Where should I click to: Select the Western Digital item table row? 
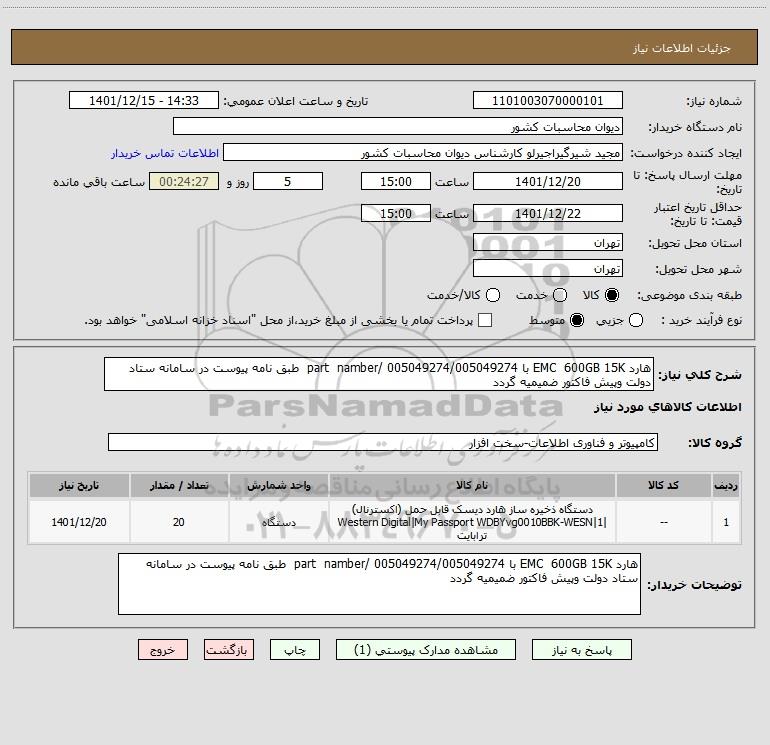[385, 522]
